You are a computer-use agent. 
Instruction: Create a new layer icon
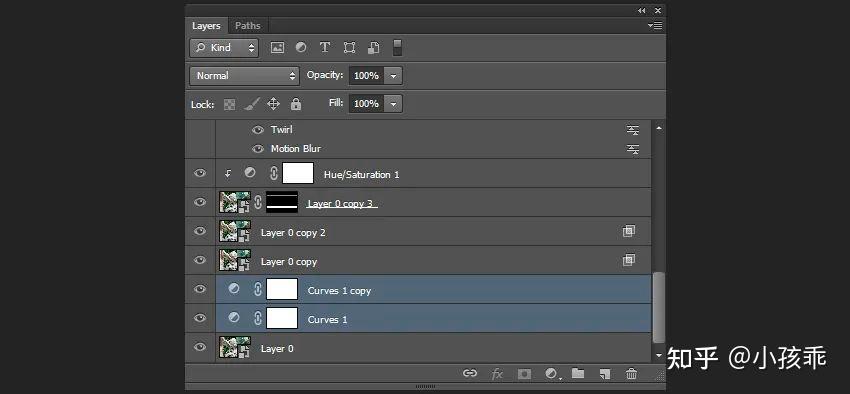coord(605,373)
